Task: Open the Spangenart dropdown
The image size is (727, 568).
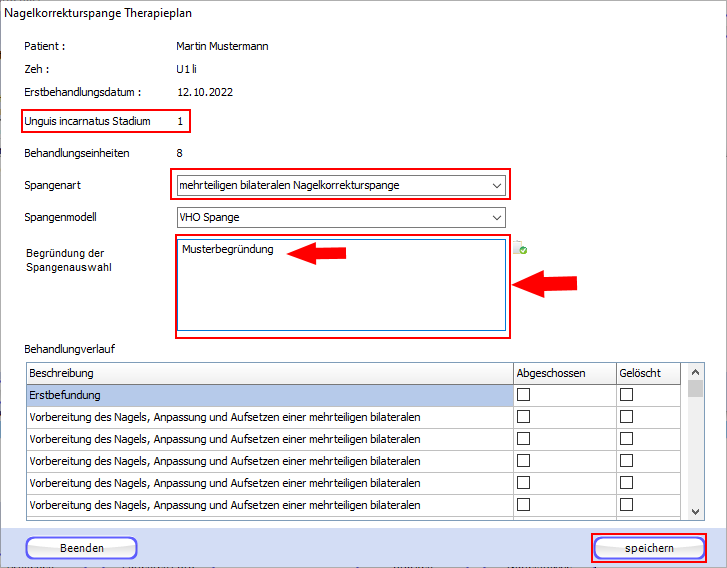Action: pyautogui.click(x=497, y=185)
